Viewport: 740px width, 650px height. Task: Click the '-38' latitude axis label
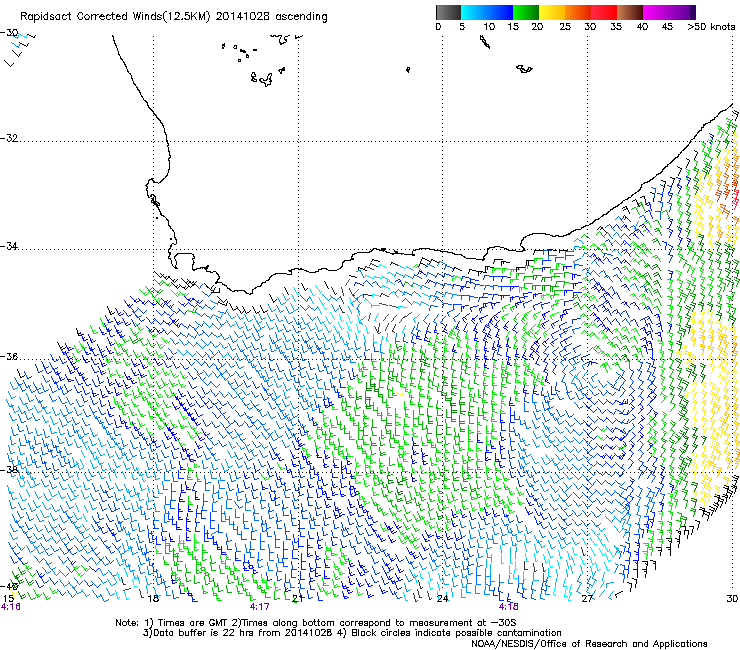point(9,469)
